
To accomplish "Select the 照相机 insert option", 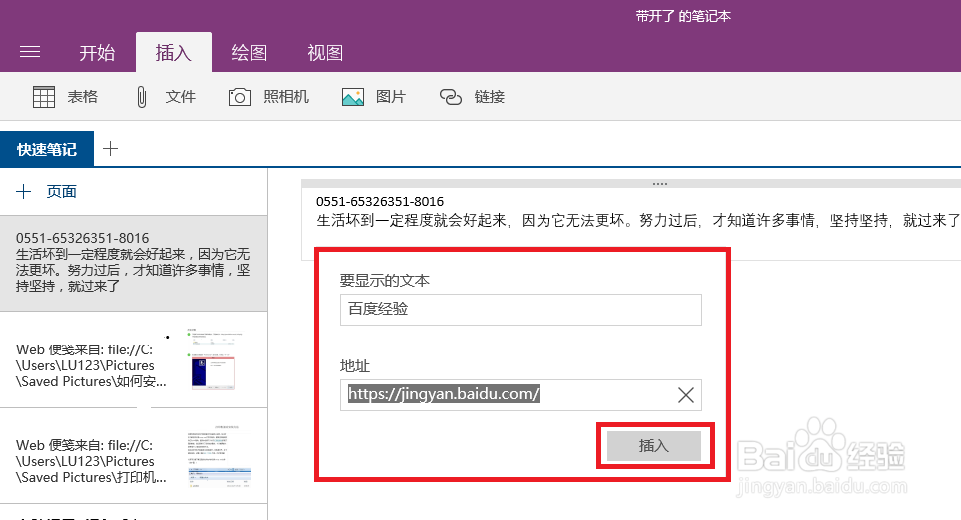I will coord(286,97).
